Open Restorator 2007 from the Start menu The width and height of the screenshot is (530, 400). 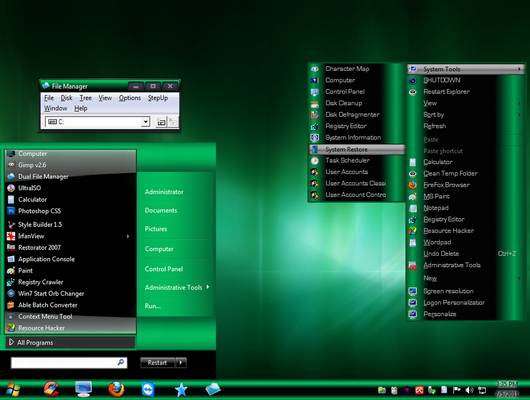coord(70,248)
